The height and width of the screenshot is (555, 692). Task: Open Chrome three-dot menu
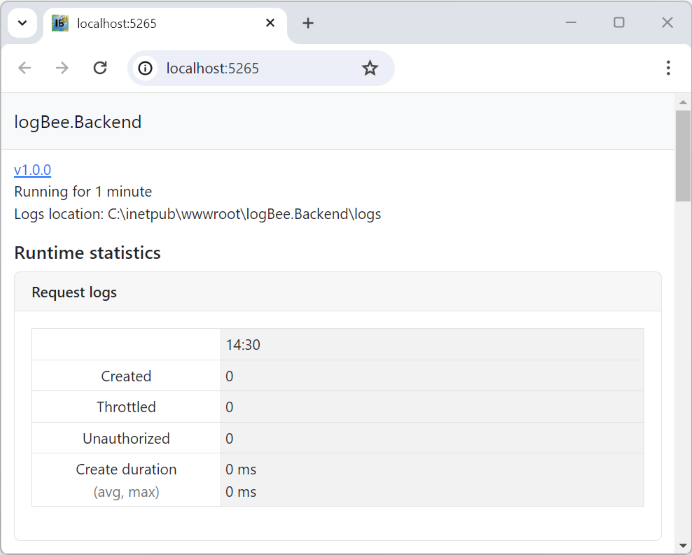(x=668, y=68)
